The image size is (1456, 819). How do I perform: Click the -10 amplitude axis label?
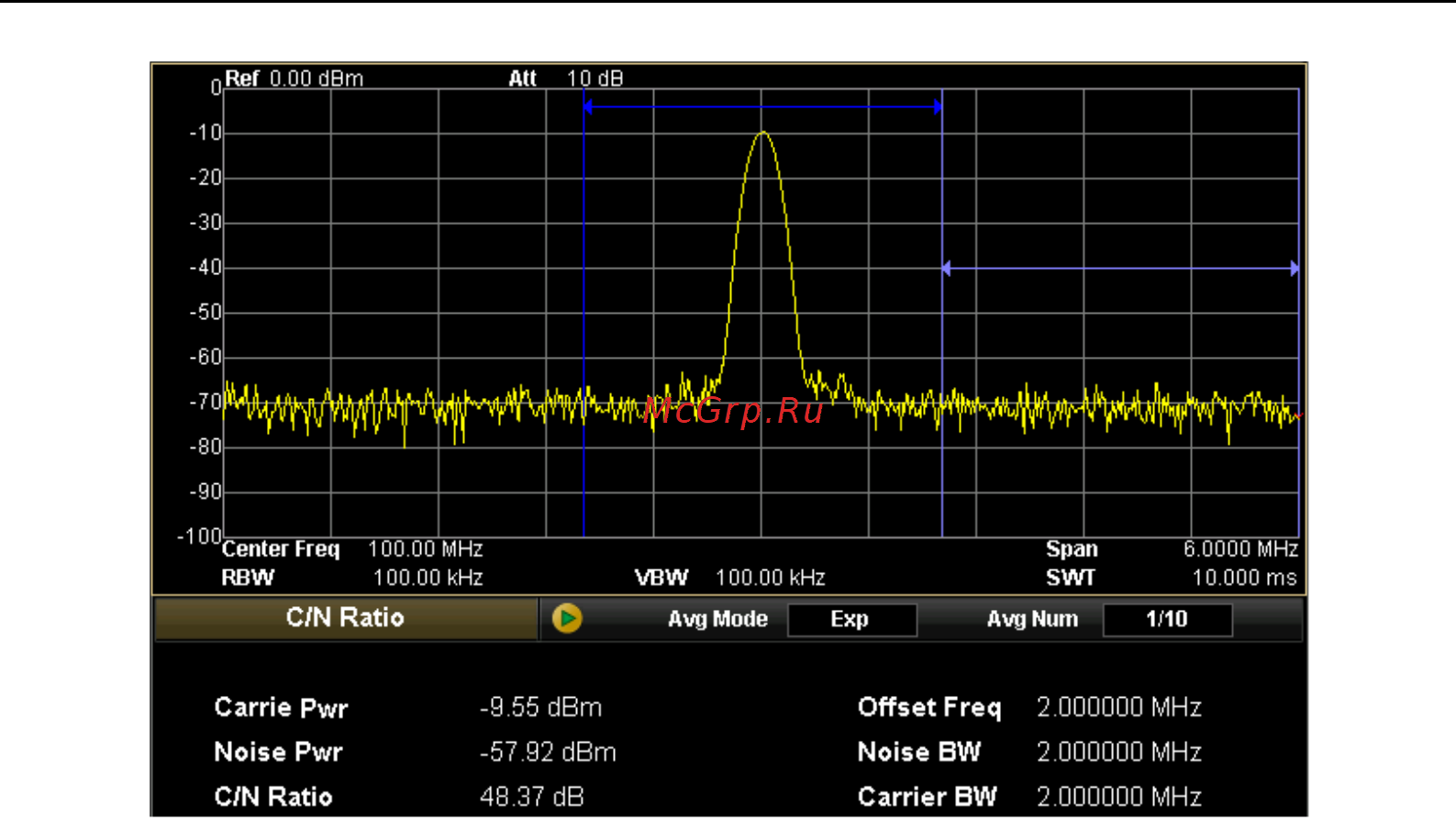206,133
